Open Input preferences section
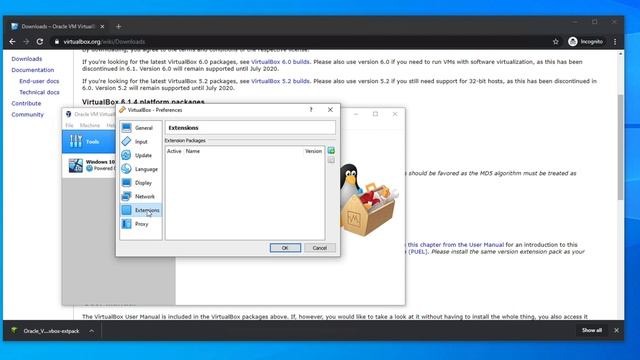The image size is (640, 360). tap(141, 142)
